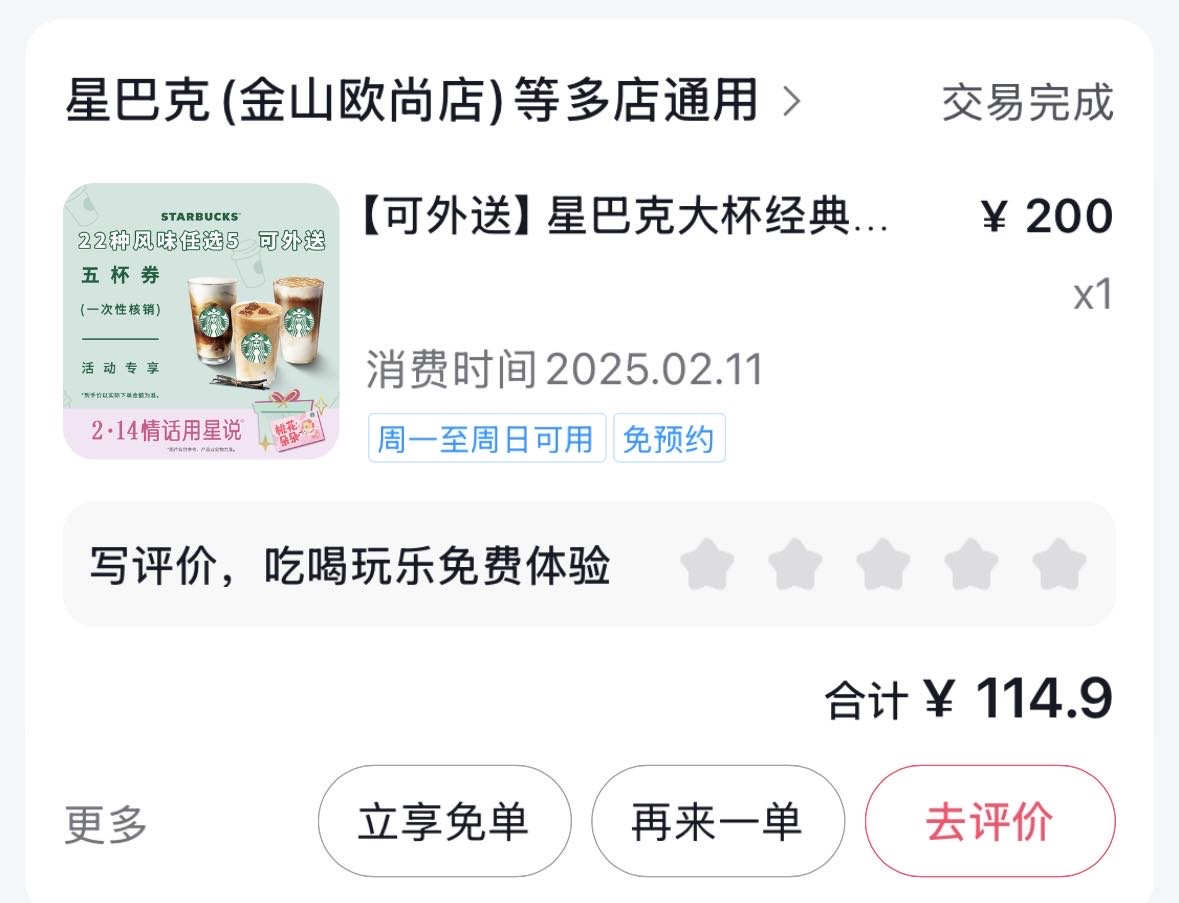View the 交易完成 order status
This screenshot has width=1179, height=903.
click(1027, 102)
